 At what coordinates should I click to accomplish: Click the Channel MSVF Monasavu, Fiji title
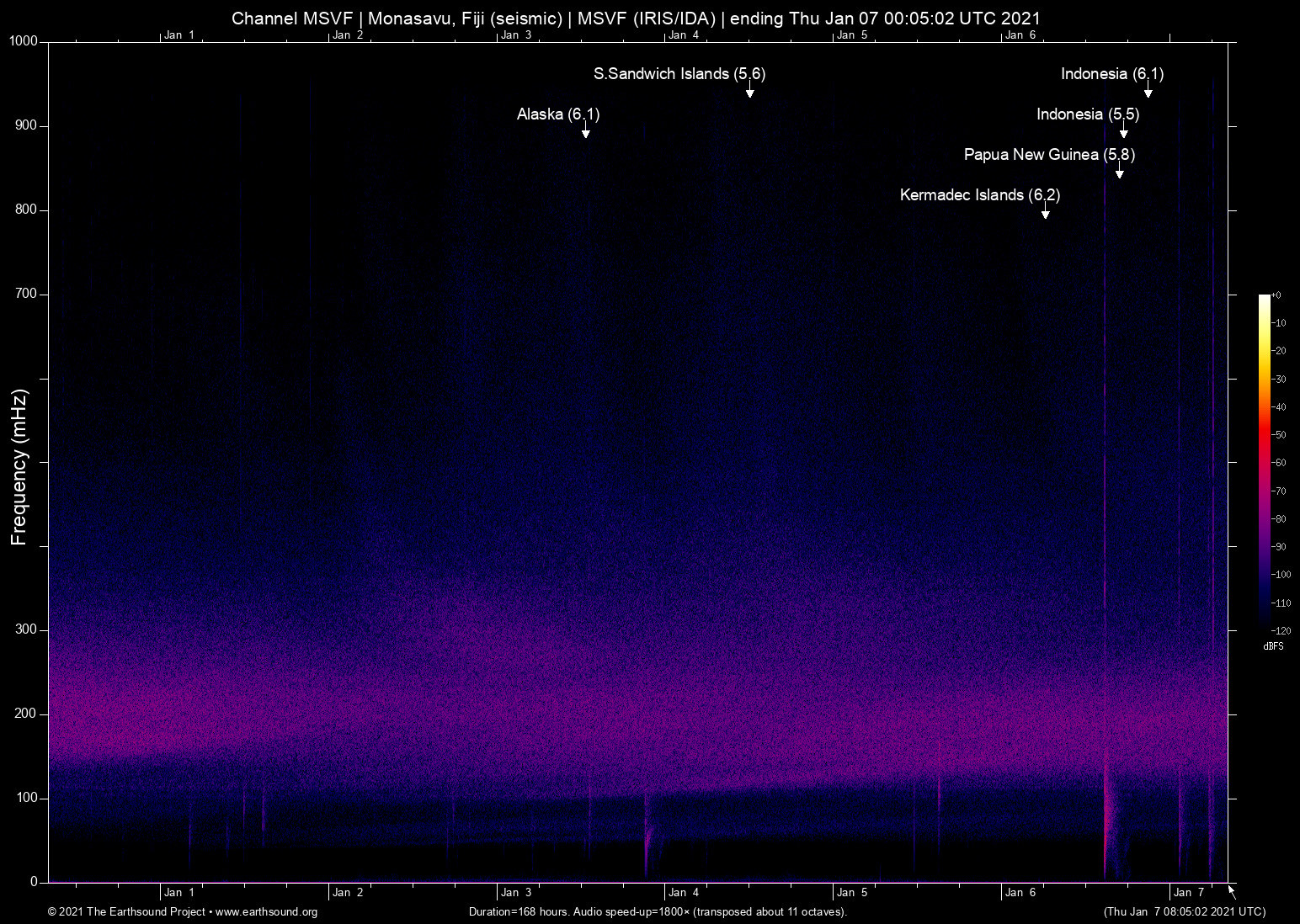(x=636, y=19)
